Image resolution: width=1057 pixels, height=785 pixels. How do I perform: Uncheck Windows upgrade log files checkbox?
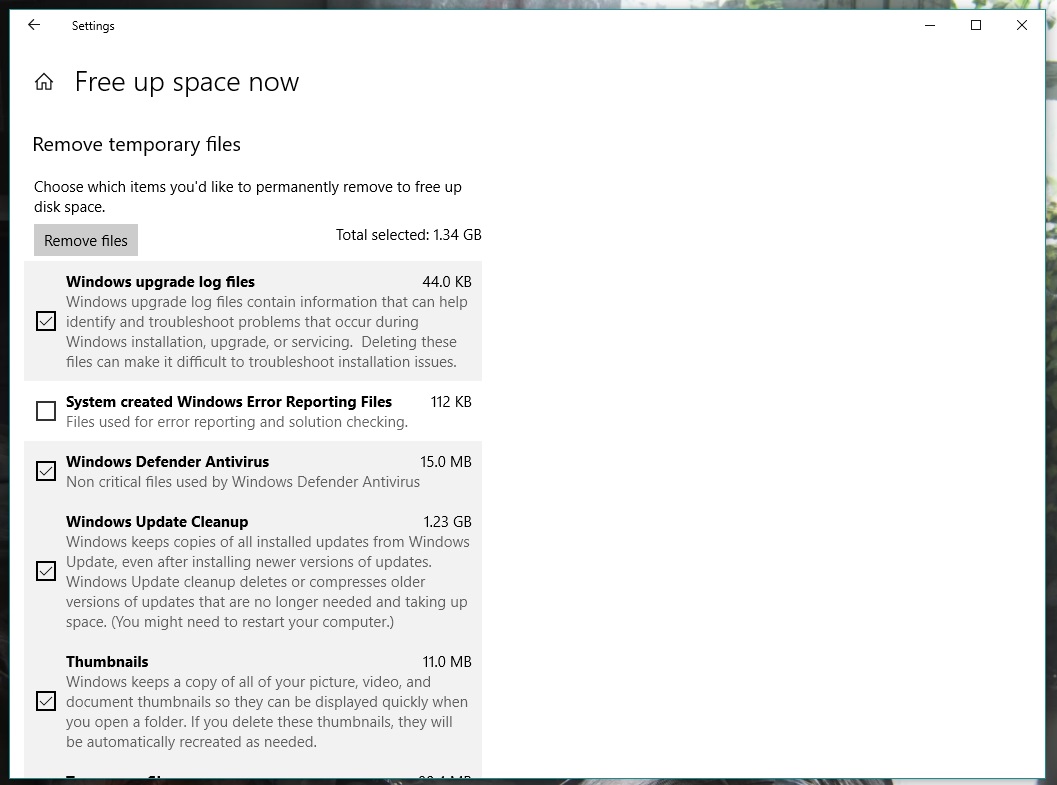(x=46, y=322)
